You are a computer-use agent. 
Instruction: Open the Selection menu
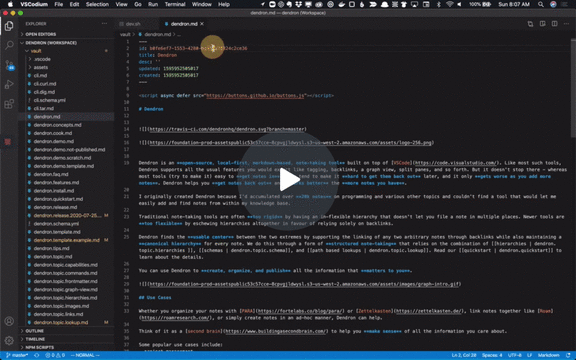click(x=97, y=4)
